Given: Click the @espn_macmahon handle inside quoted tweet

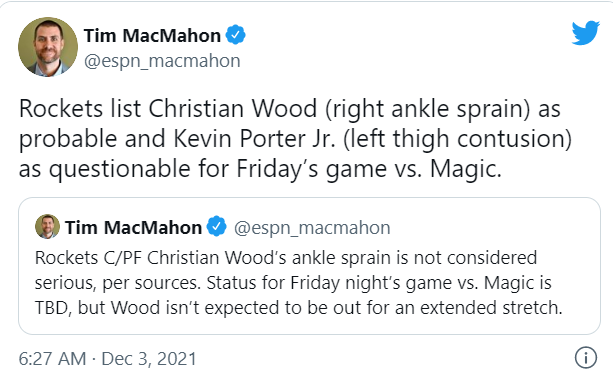Looking at the screenshot, I should click(x=312, y=228).
